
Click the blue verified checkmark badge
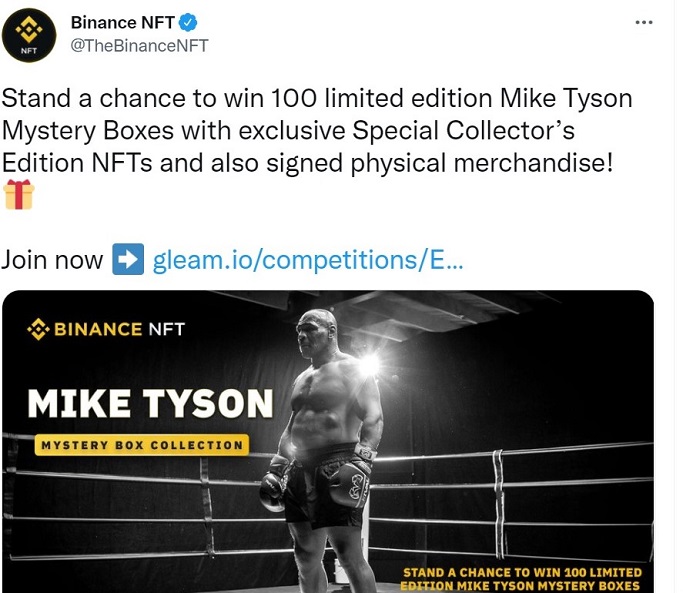point(188,23)
